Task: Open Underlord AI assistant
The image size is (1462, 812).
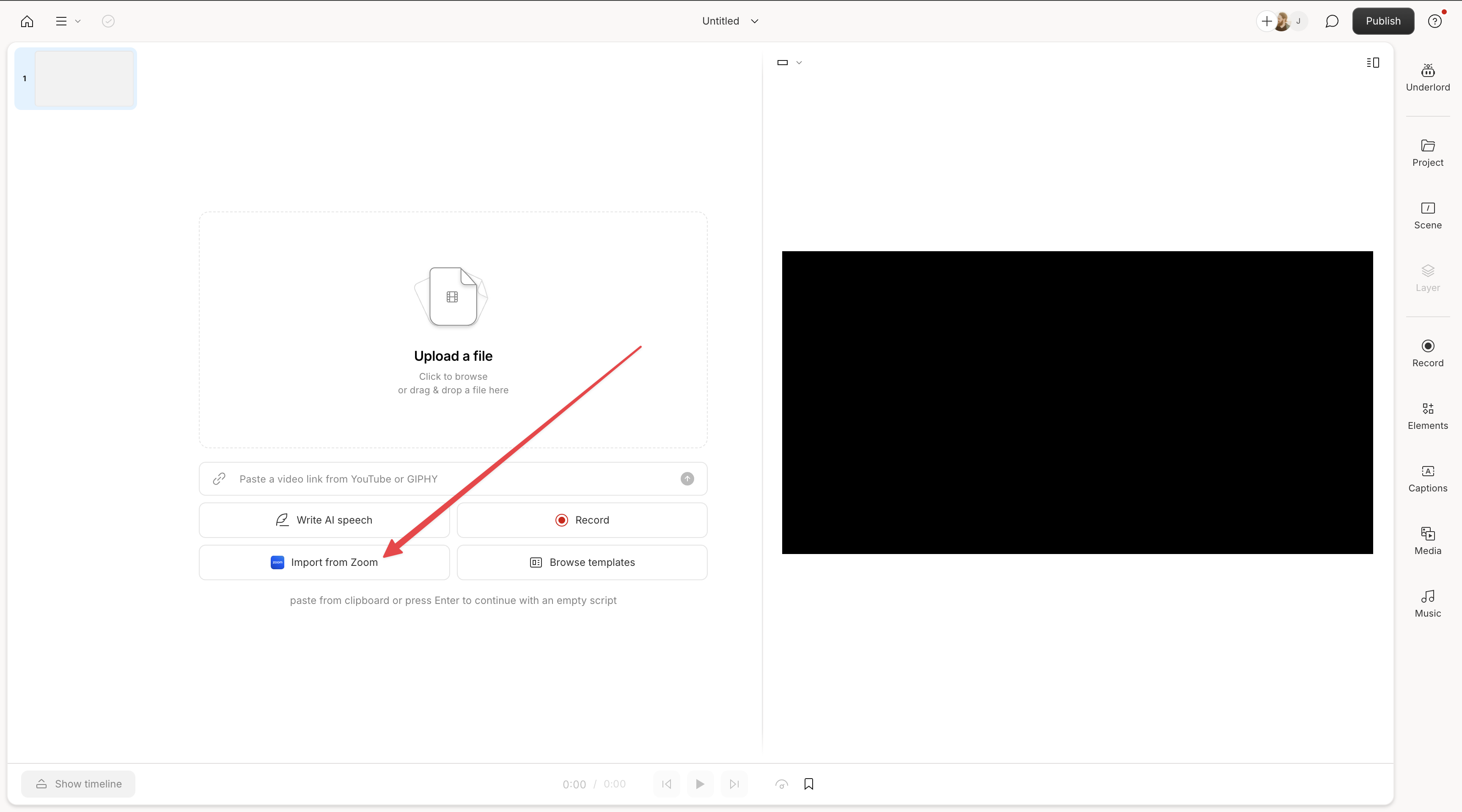Action: coord(1427,78)
